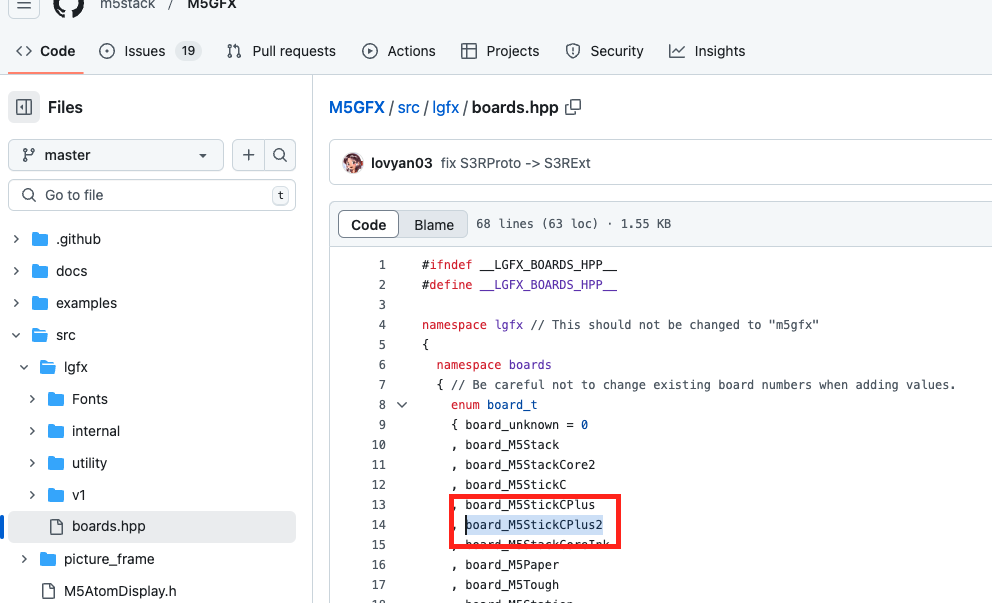
Task: Copy the file path icon
Action: (573, 108)
